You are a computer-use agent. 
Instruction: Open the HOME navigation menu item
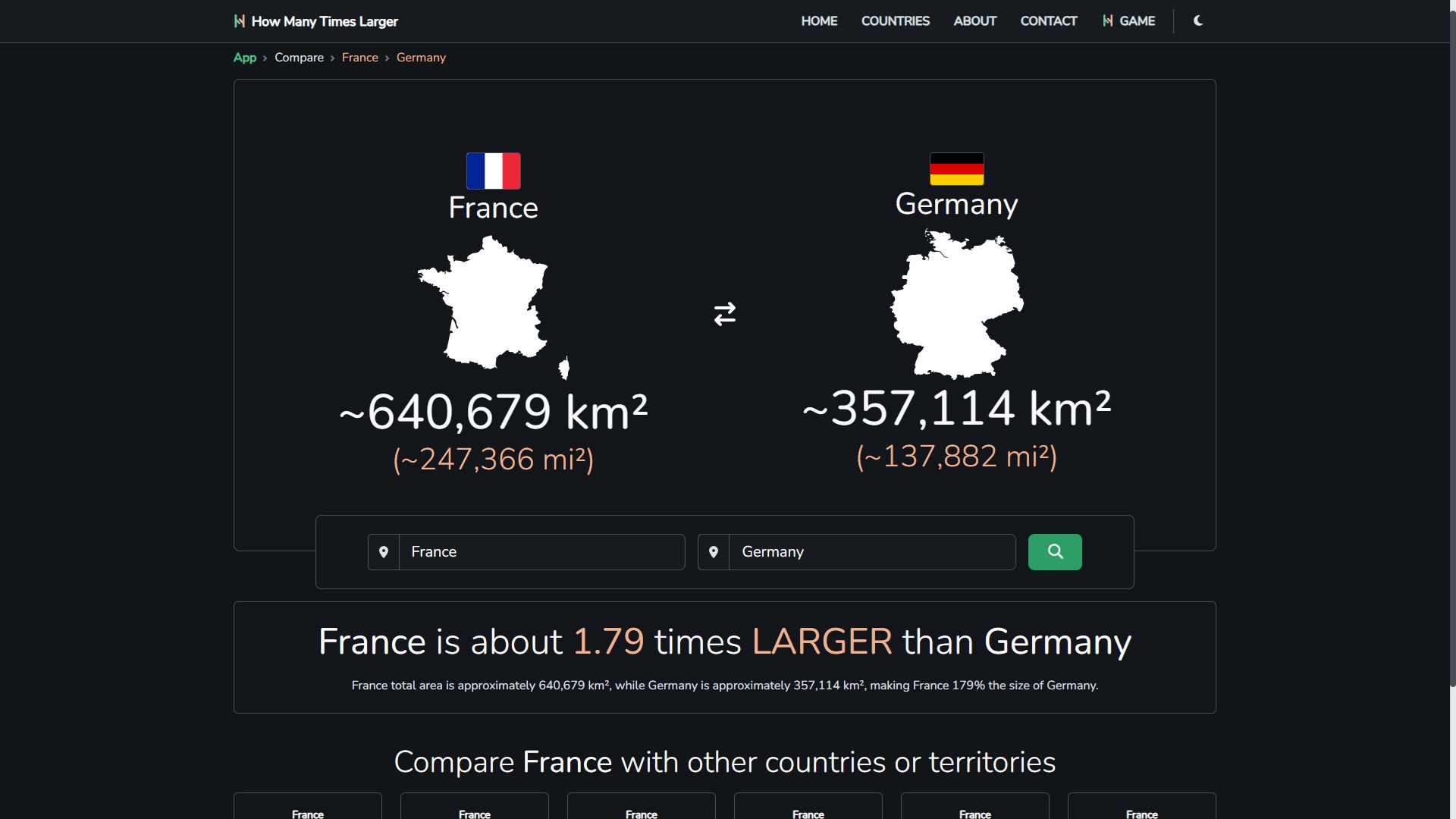tap(819, 21)
